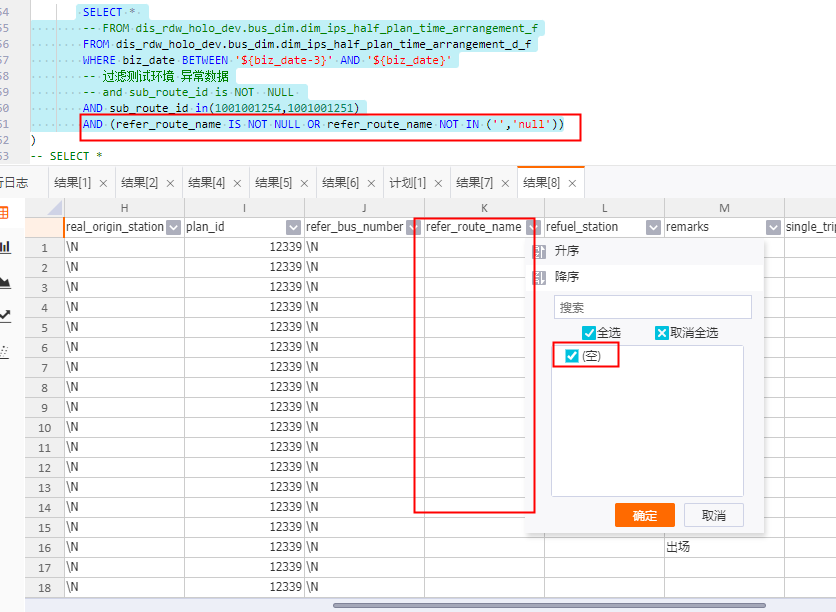Viewport: 836px width, 612px height.
Task: Open plan_id column filter dropdown
Action: pyautogui.click(x=293, y=228)
